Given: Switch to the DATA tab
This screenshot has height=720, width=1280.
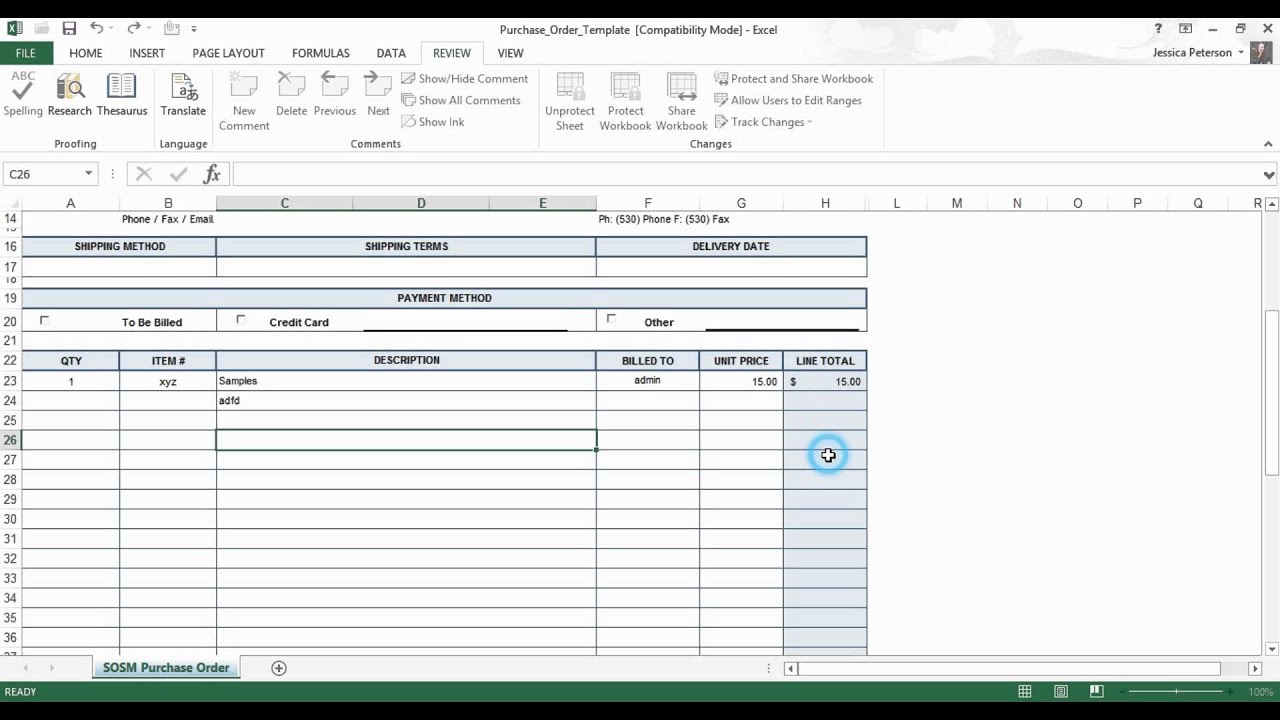Looking at the screenshot, I should pos(391,53).
